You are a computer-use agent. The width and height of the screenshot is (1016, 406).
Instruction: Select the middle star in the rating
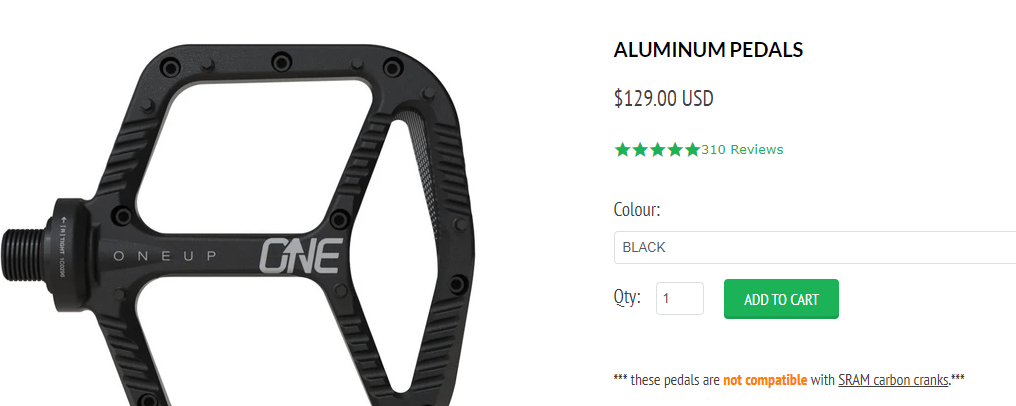click(x=658, y=150)
